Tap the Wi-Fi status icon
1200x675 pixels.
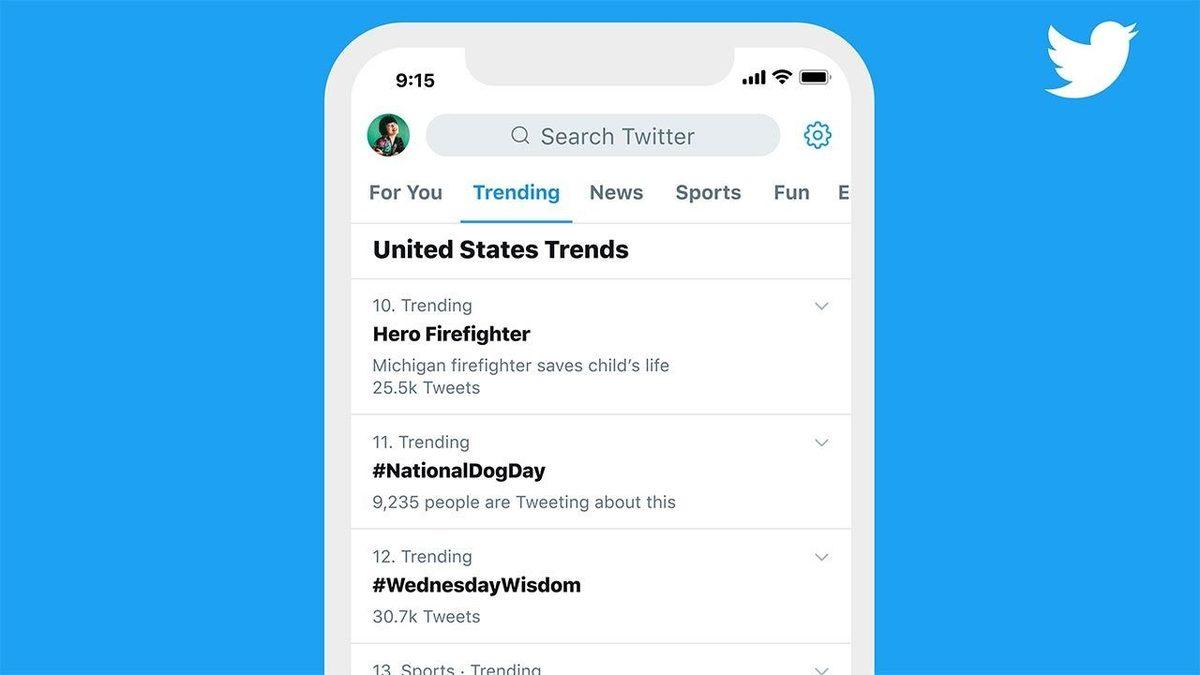coord(782,77)
